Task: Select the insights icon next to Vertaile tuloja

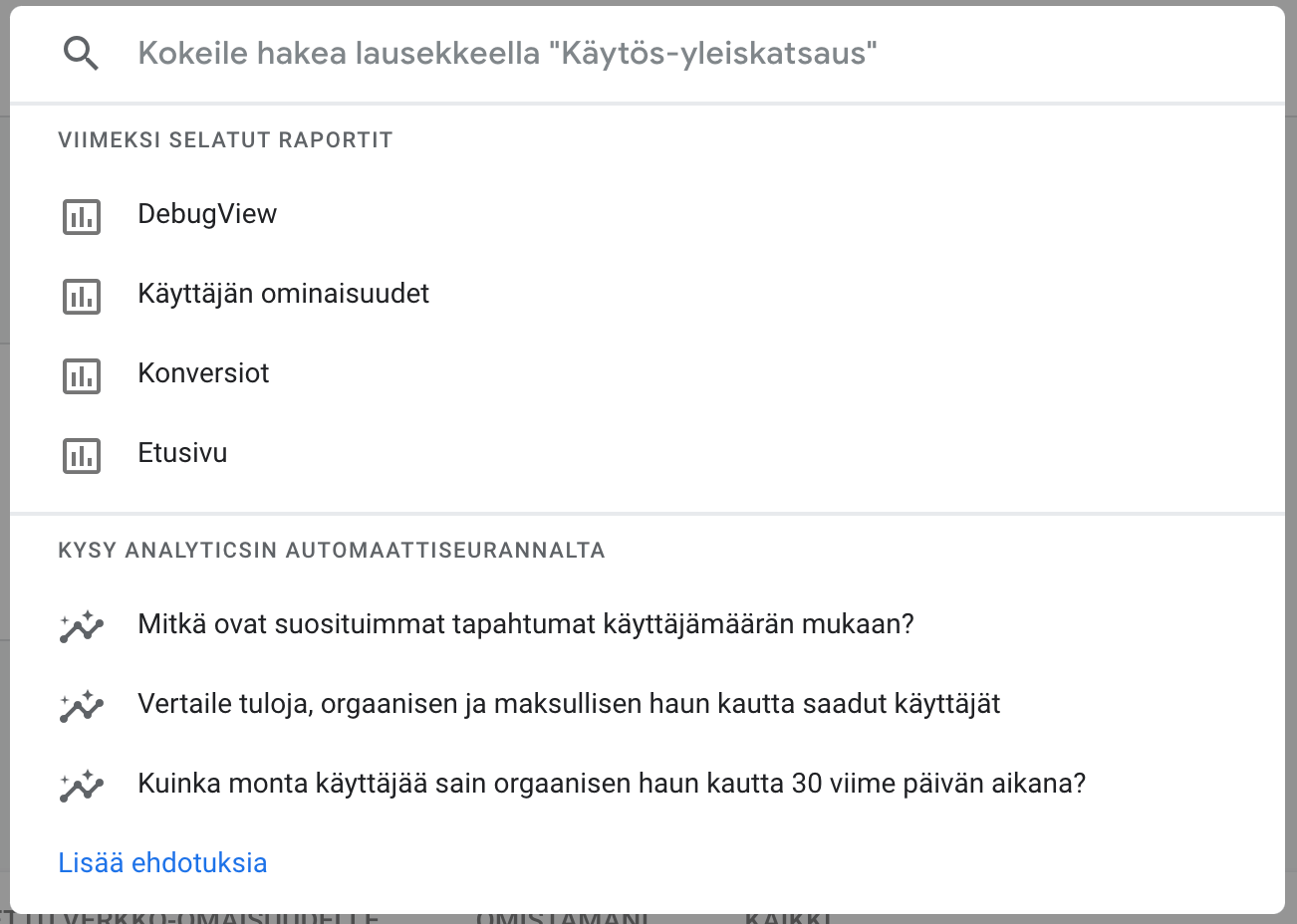Action: [x=81, y=706]
